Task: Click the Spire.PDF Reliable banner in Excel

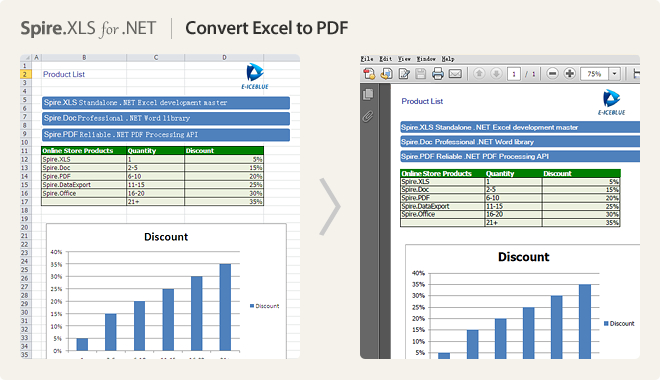Action: coord(165,135)
